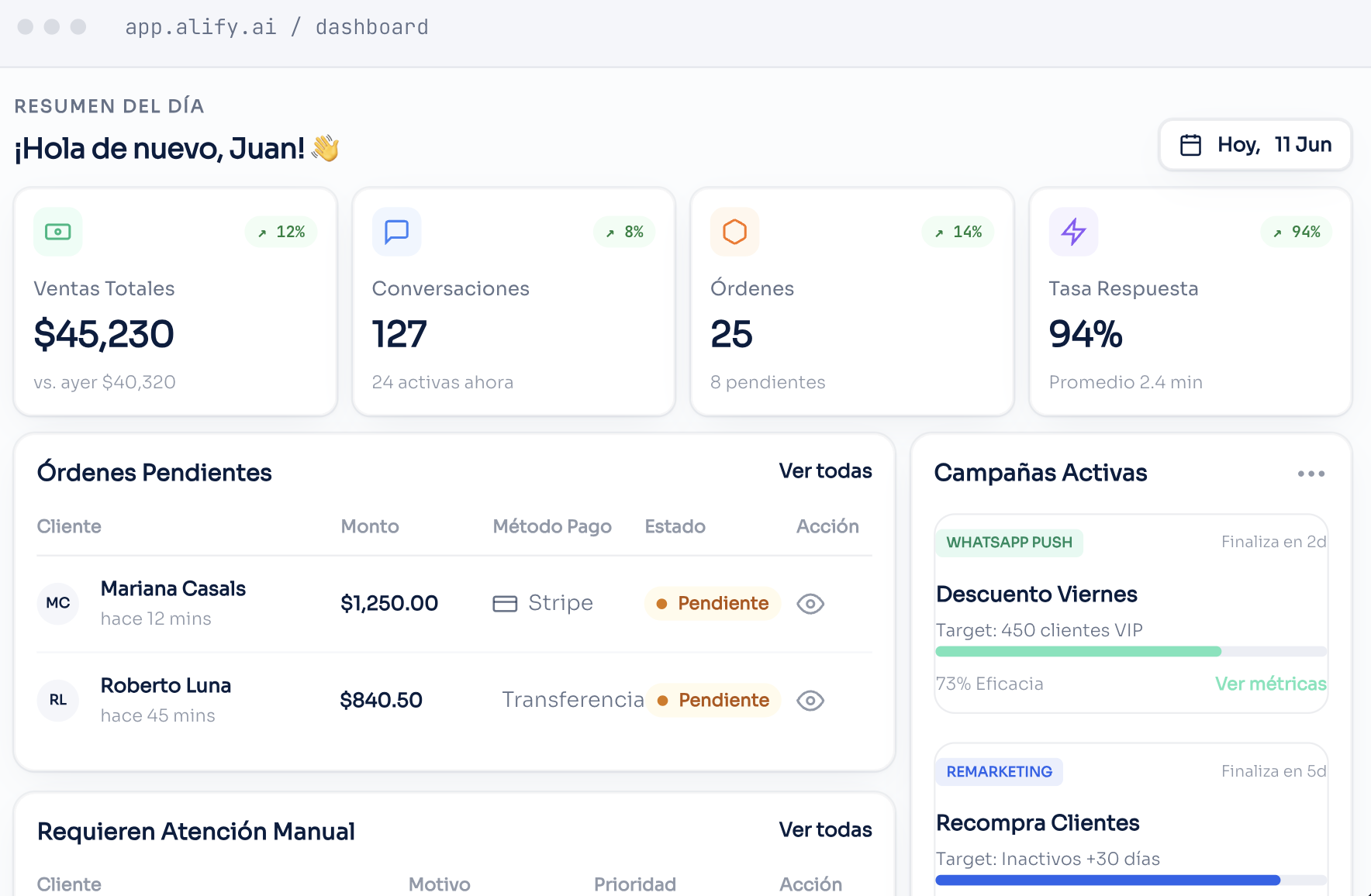Viewport: 1371px width, 896px height.
Task: Click the Descuento Viernes progress bar
Action: click(x=1131, y=652)
